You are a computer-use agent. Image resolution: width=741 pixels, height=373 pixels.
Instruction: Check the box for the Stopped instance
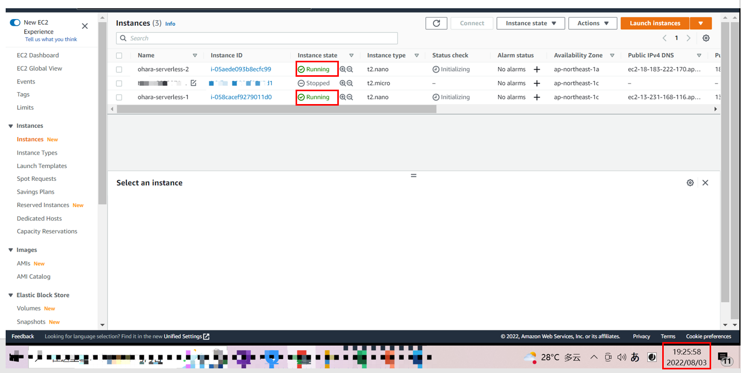[119, 83]
